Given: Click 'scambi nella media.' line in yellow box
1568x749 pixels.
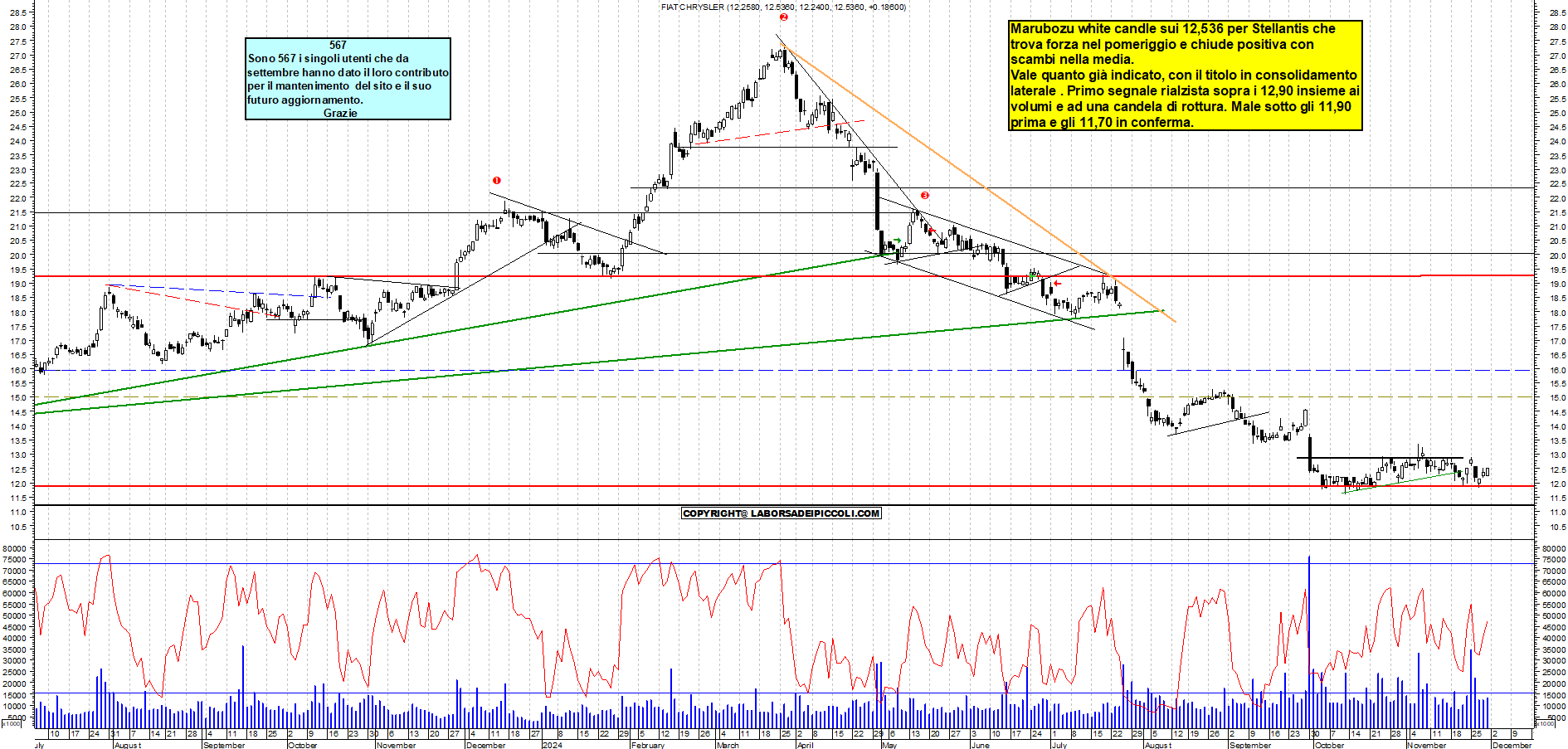Looking at the screenshot, I should click(x=1072, y=59).
